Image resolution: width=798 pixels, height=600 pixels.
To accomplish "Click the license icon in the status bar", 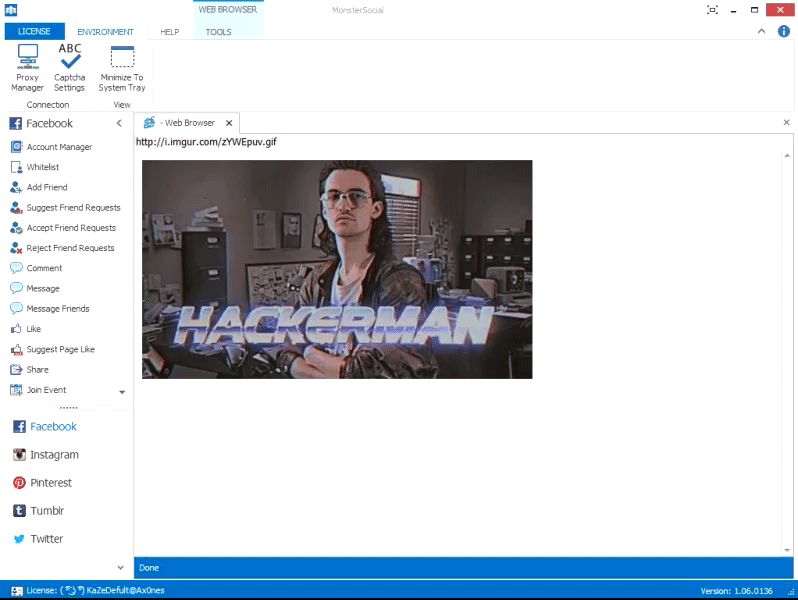I will [x=17, y=591].
